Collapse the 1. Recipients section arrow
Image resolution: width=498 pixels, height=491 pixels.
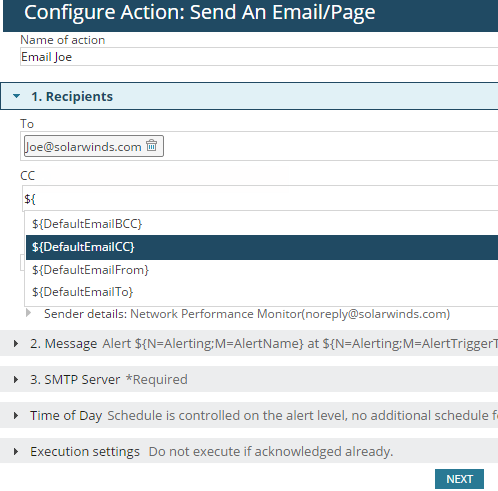pos(16,96)
